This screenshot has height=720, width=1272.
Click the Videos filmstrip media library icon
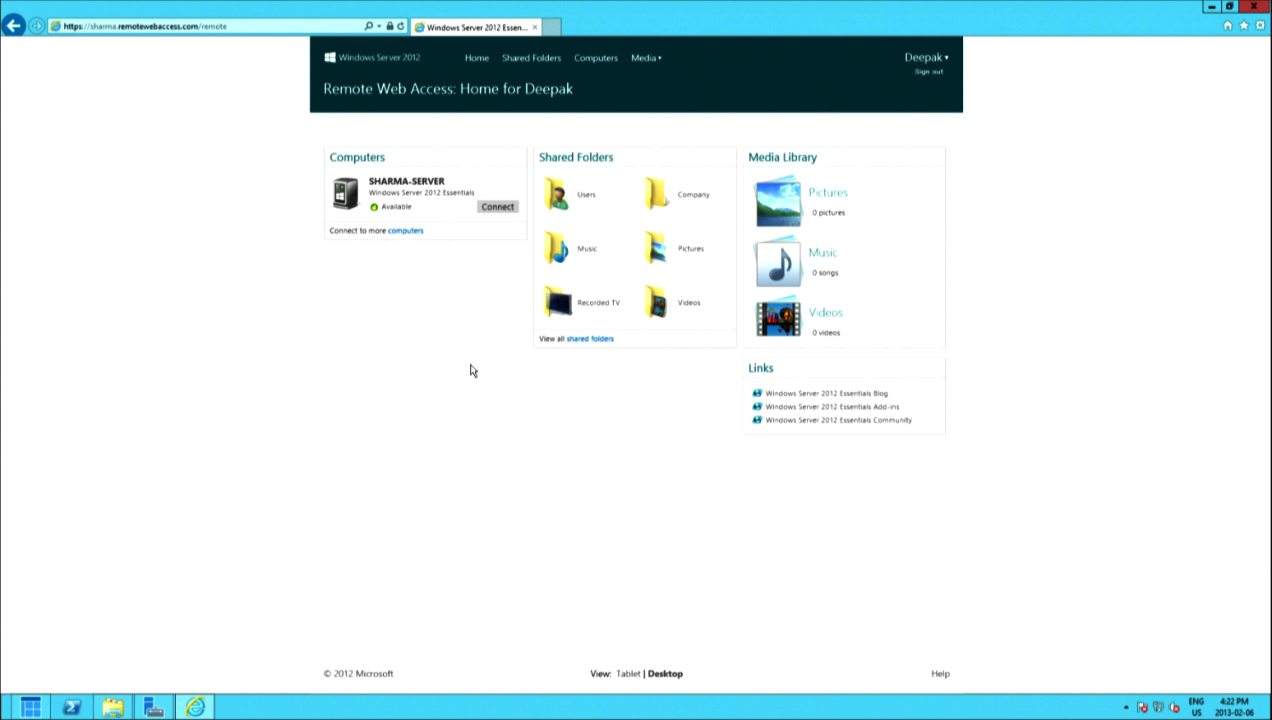pos(778,319)
